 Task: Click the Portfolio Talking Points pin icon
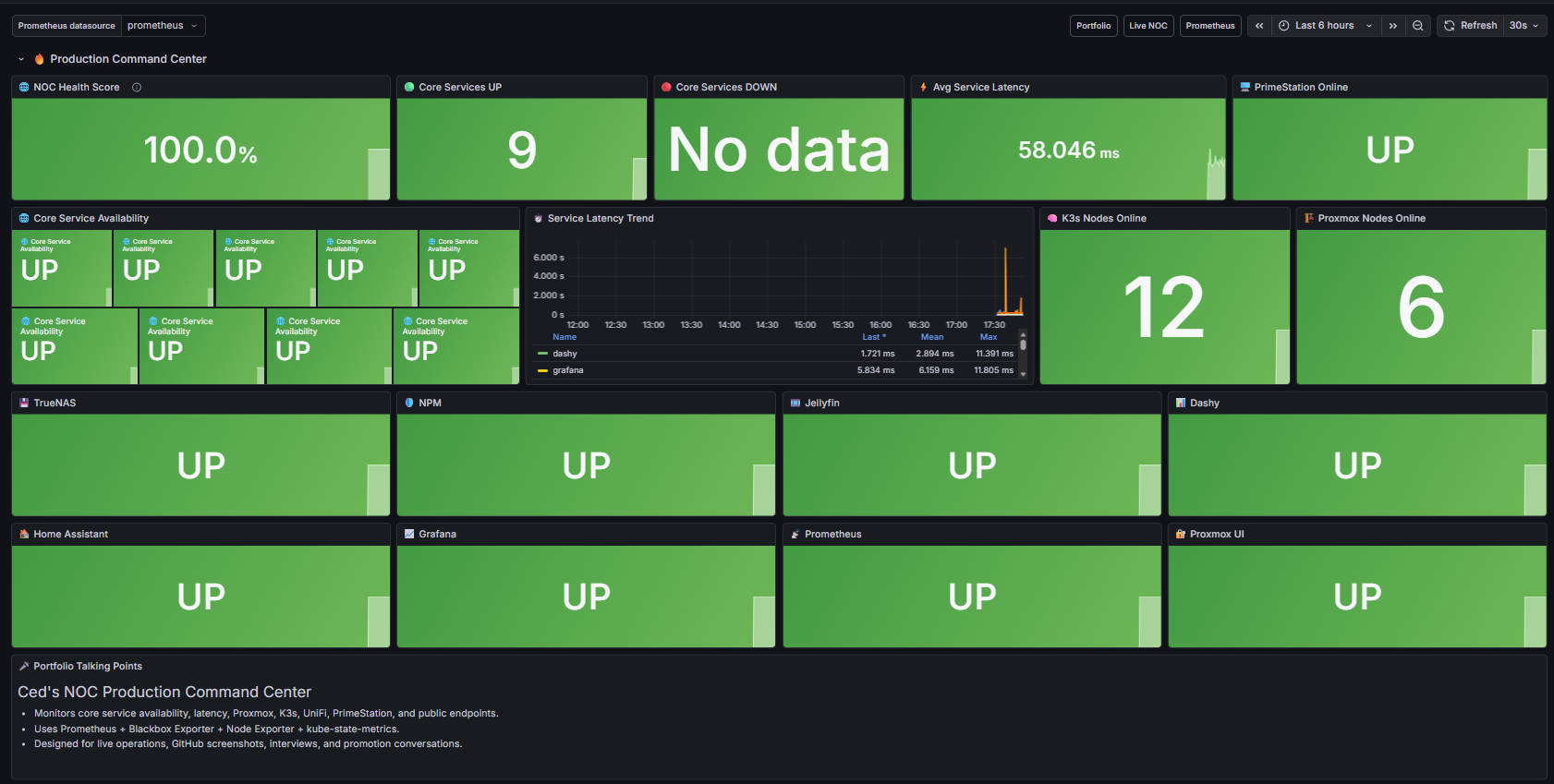coord(24,666)
